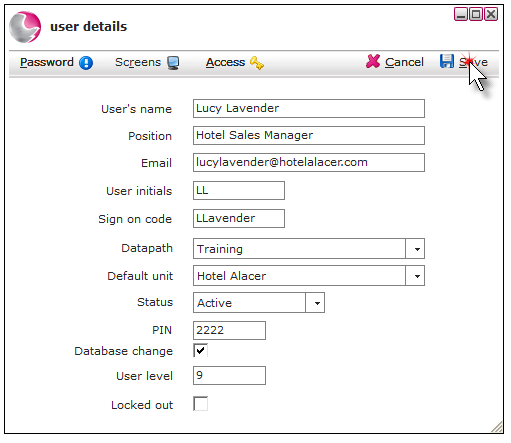This screenshot has height=443, width=511.
Task: Click the pink Cancel X icon
Action: (x=373, y=61)
